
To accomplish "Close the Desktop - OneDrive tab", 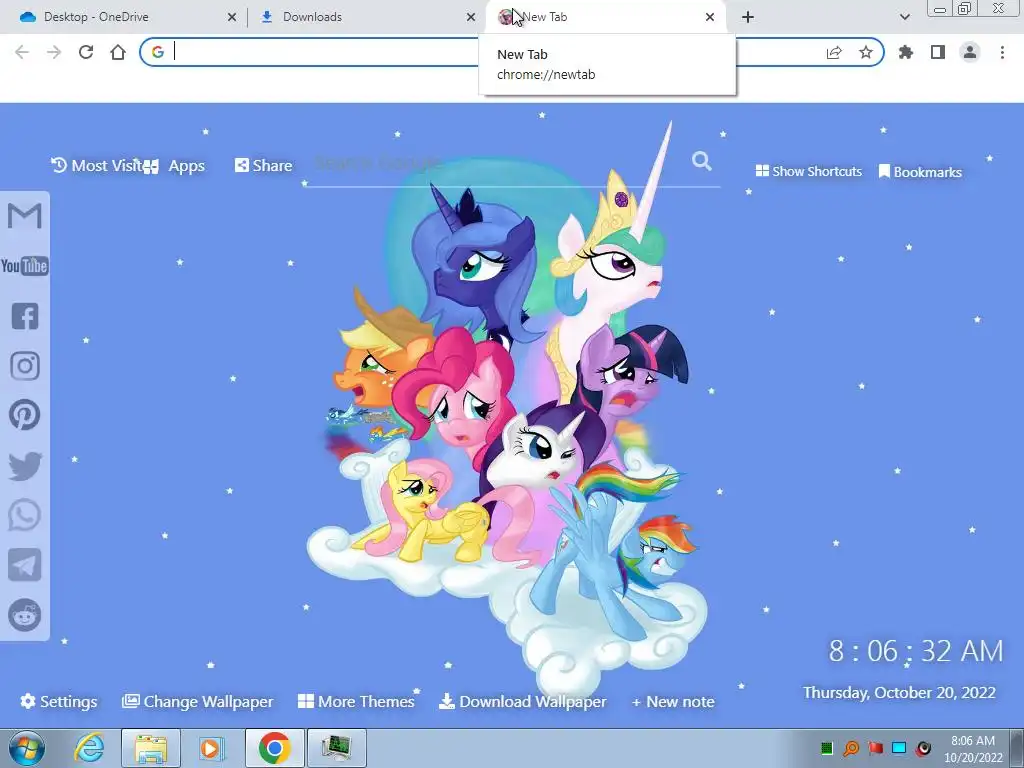I will coord(232,17).
